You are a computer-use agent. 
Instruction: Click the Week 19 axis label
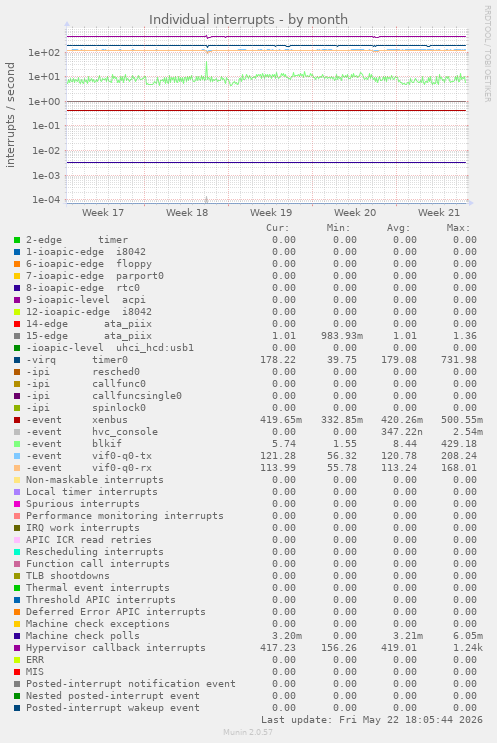271,213
